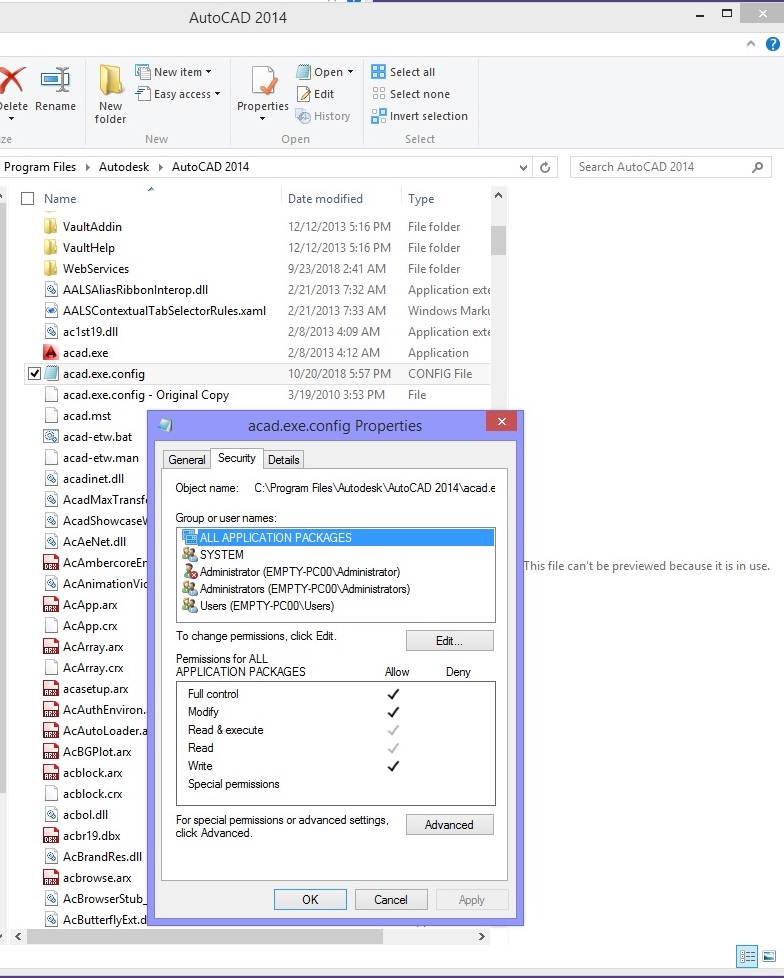Select ALL APPLICATION PACKAGES entry
The image size is (784, 978).
pos(336,538)
